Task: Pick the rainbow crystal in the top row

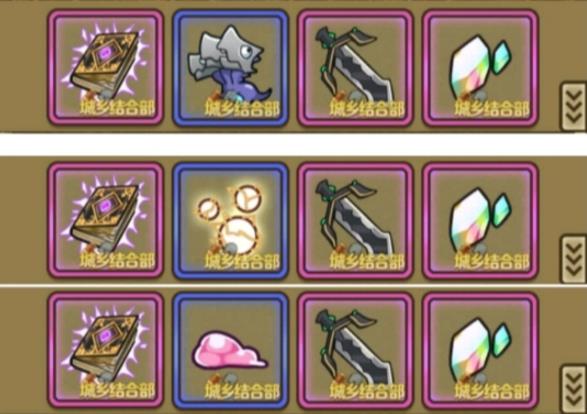Action: point(480,67)
